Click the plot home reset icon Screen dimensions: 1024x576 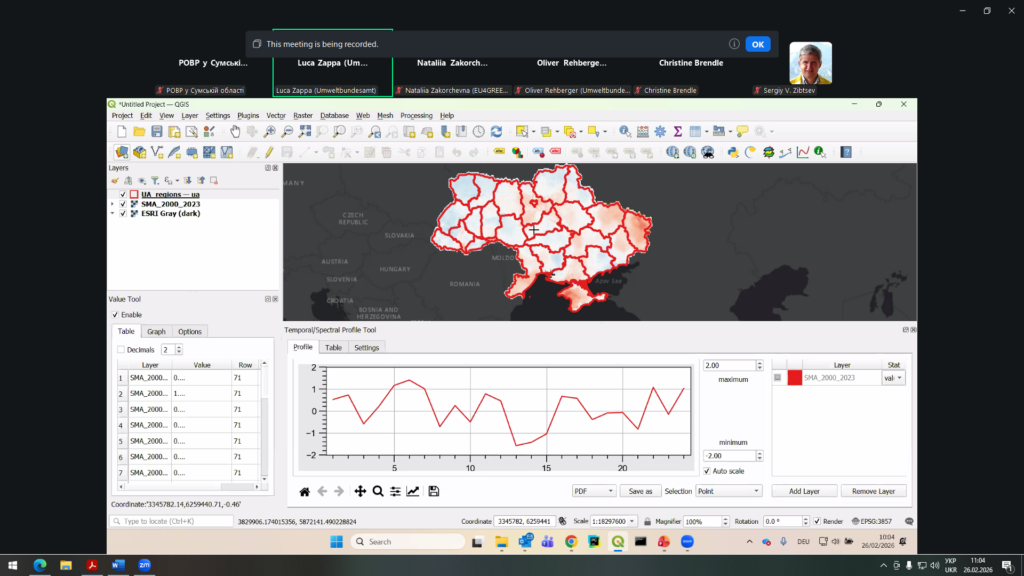click(x=305, y=491)
